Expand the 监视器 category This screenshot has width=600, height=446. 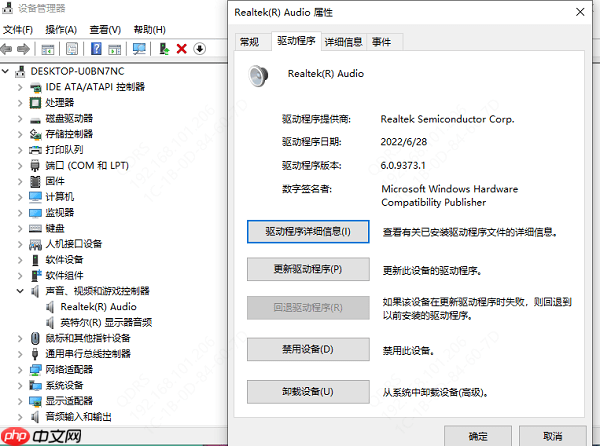click(x=20, y=213)
